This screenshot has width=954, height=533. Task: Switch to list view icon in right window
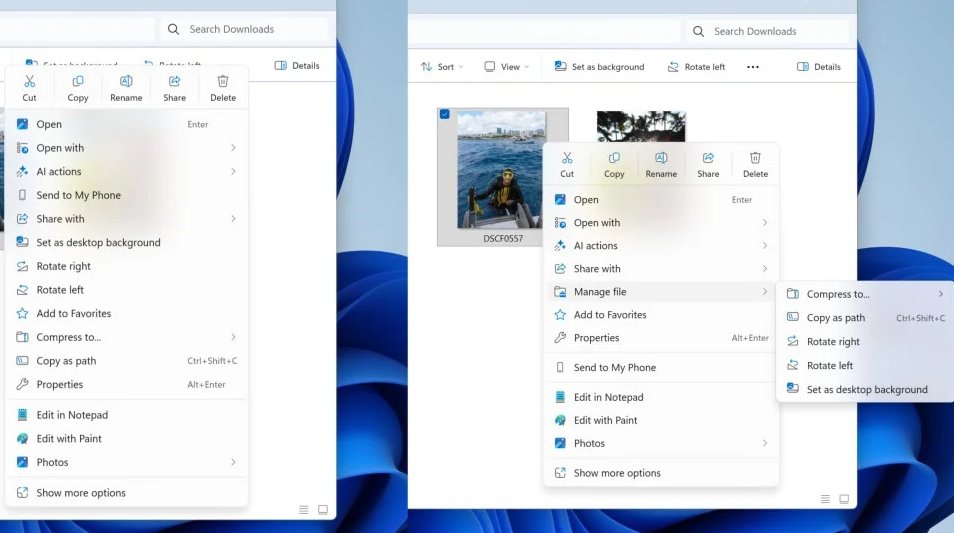[x=825, y=499]
